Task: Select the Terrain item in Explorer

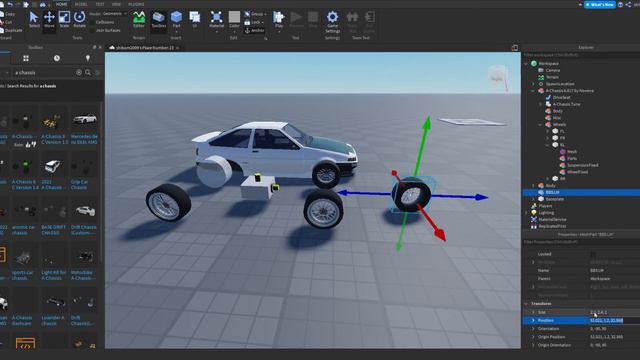Action: [x=548, y=77]
